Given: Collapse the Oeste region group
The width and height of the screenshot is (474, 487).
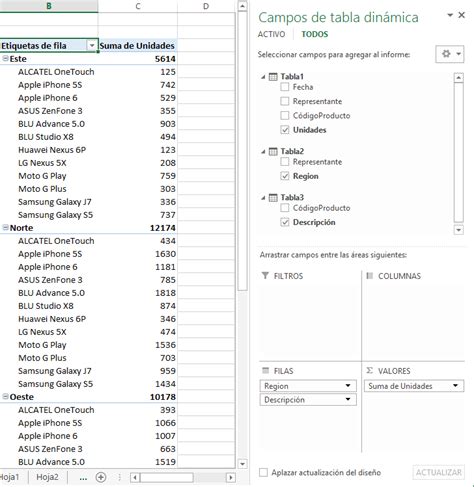Looking at the screenshot, I should click(5, 397).
